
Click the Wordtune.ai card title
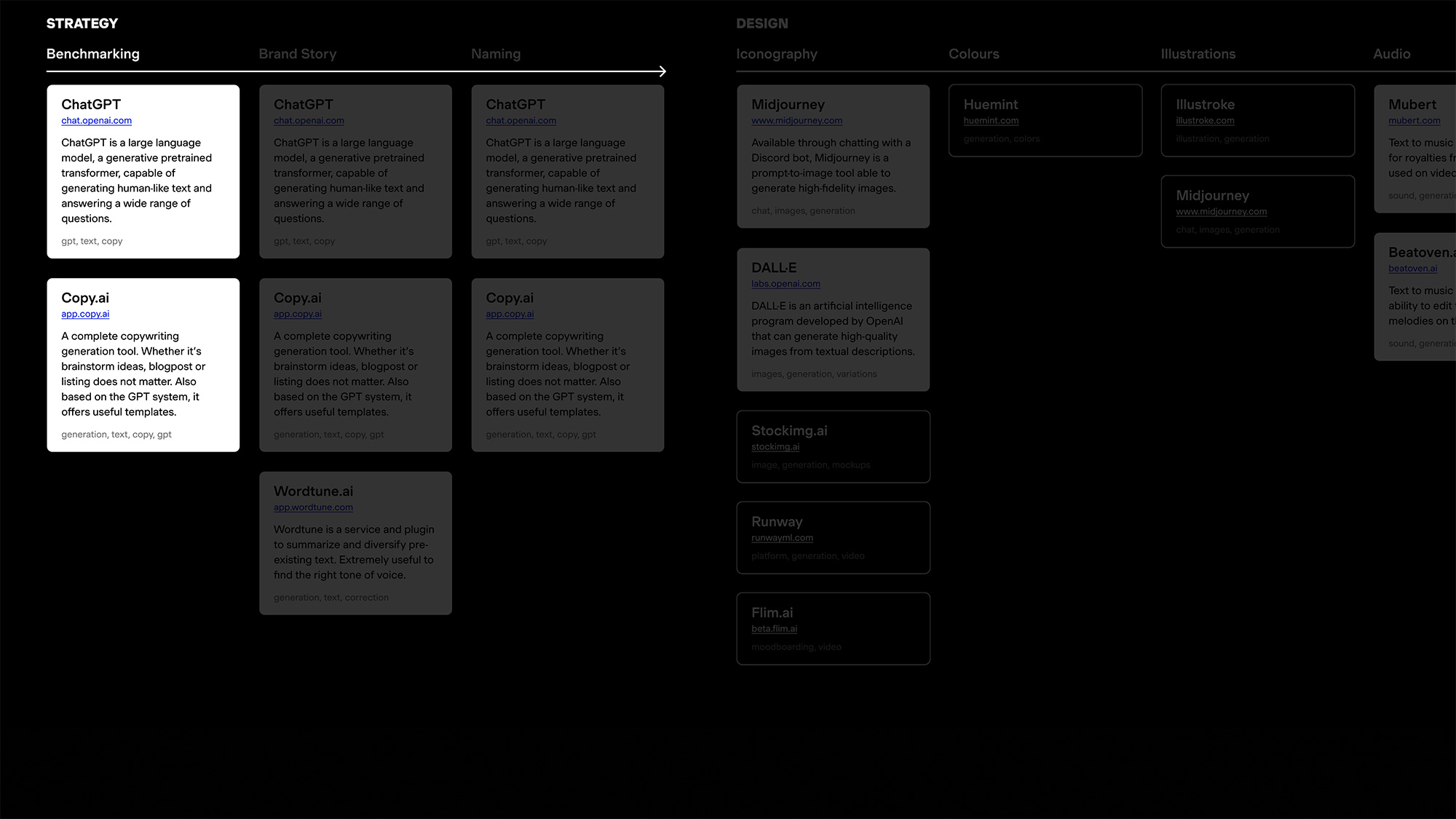point(314,491)
